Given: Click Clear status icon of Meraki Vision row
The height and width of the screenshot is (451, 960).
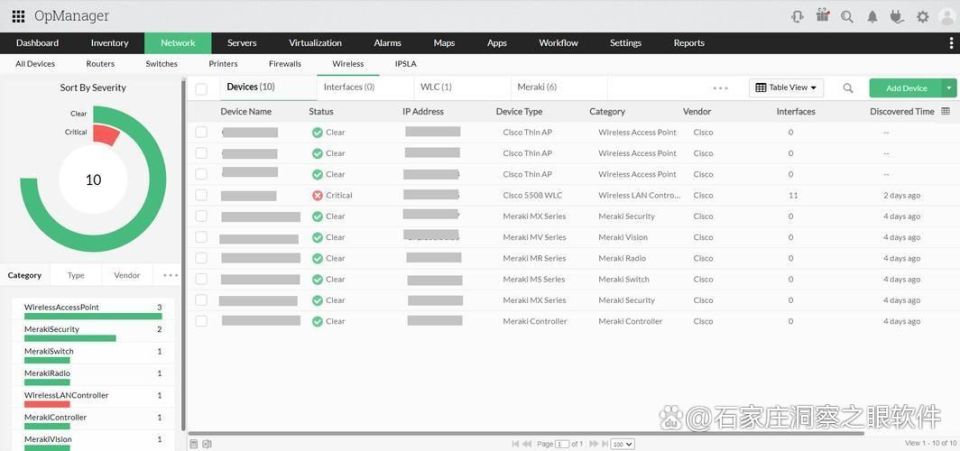Looking at the screenshot, I should pos(317,237).
